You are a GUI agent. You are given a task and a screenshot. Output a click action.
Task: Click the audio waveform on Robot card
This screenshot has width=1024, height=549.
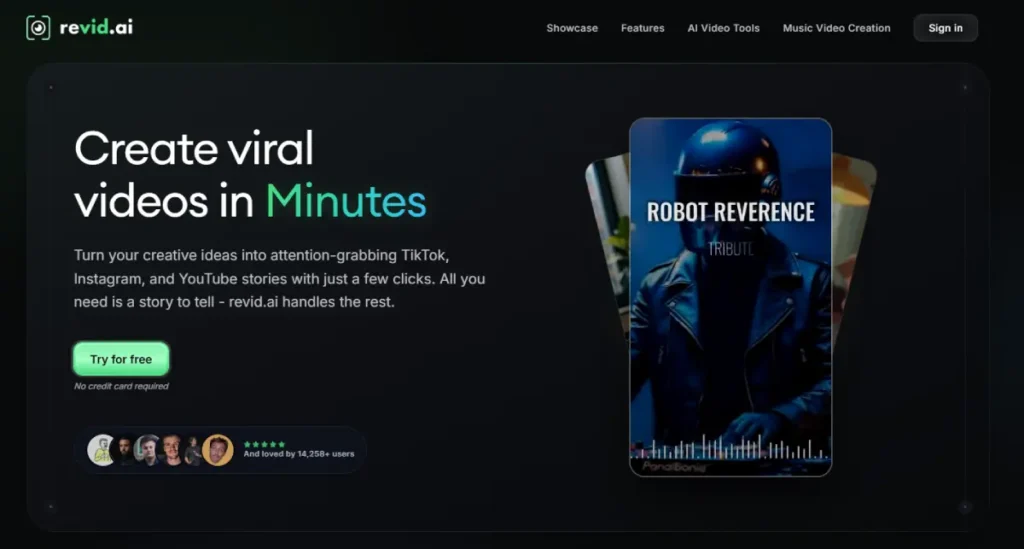730,447
